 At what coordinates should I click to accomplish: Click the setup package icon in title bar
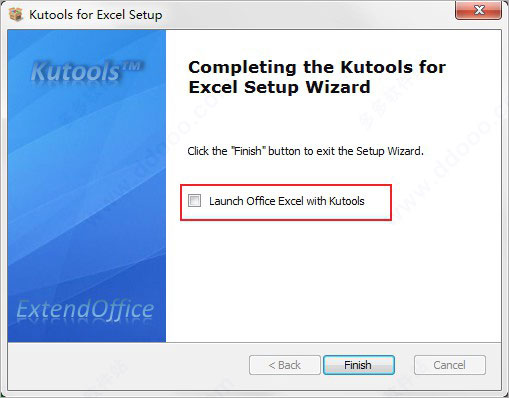click(15, 14)
